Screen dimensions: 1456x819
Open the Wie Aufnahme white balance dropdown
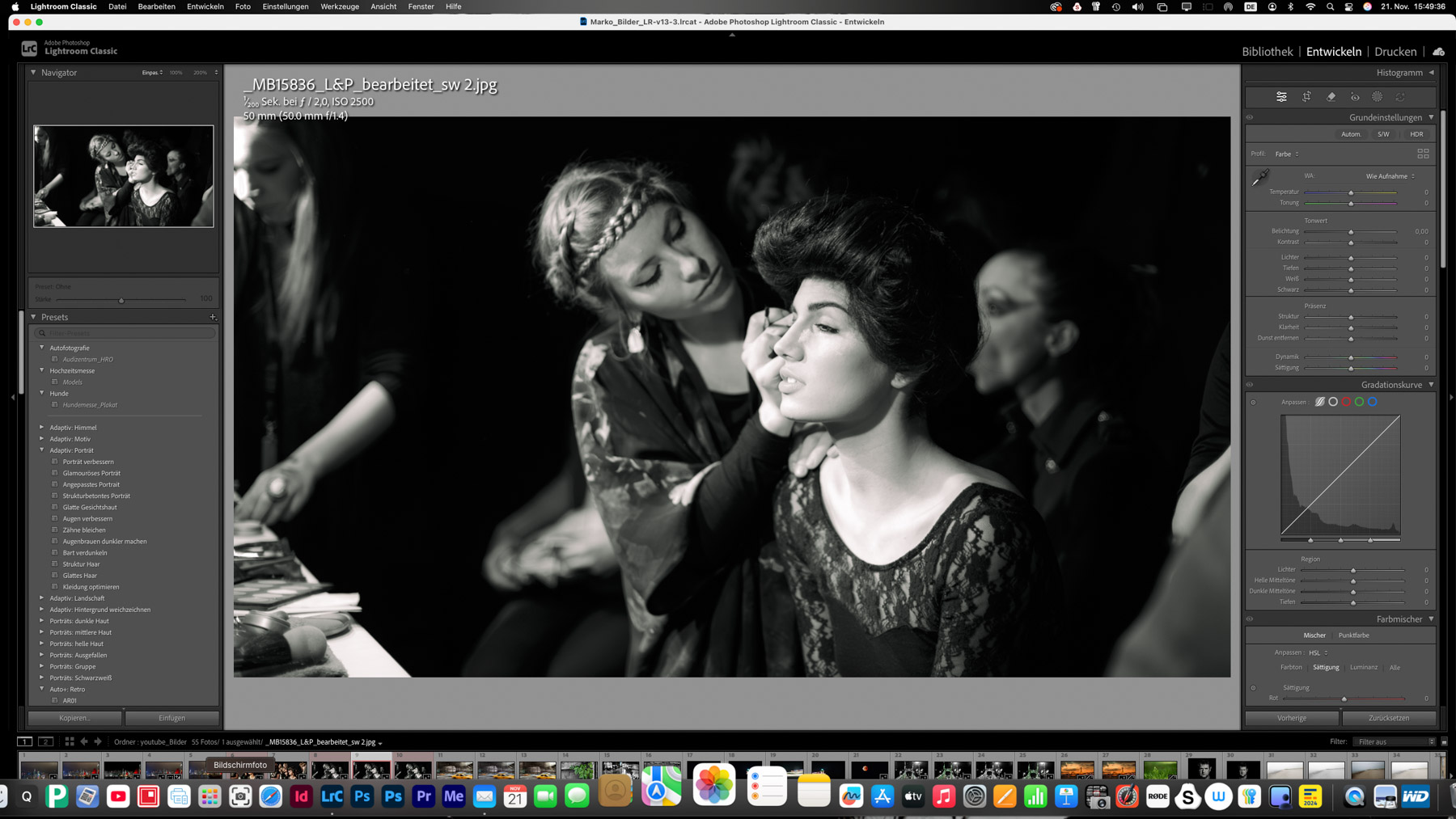tap(1390, 176)
